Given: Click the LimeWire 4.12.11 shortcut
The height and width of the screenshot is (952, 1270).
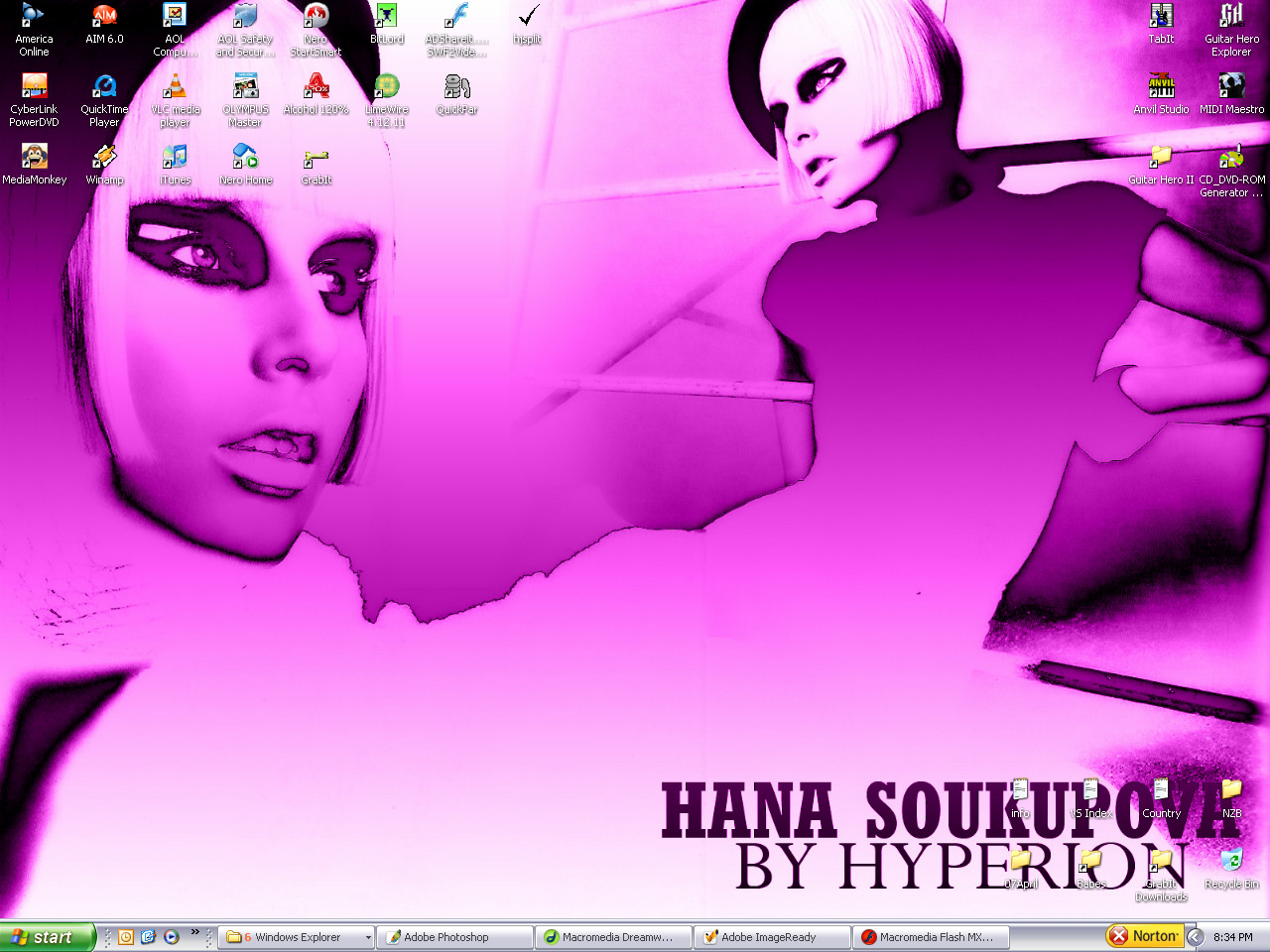Looking at the screenshot, I should (386, 89).
